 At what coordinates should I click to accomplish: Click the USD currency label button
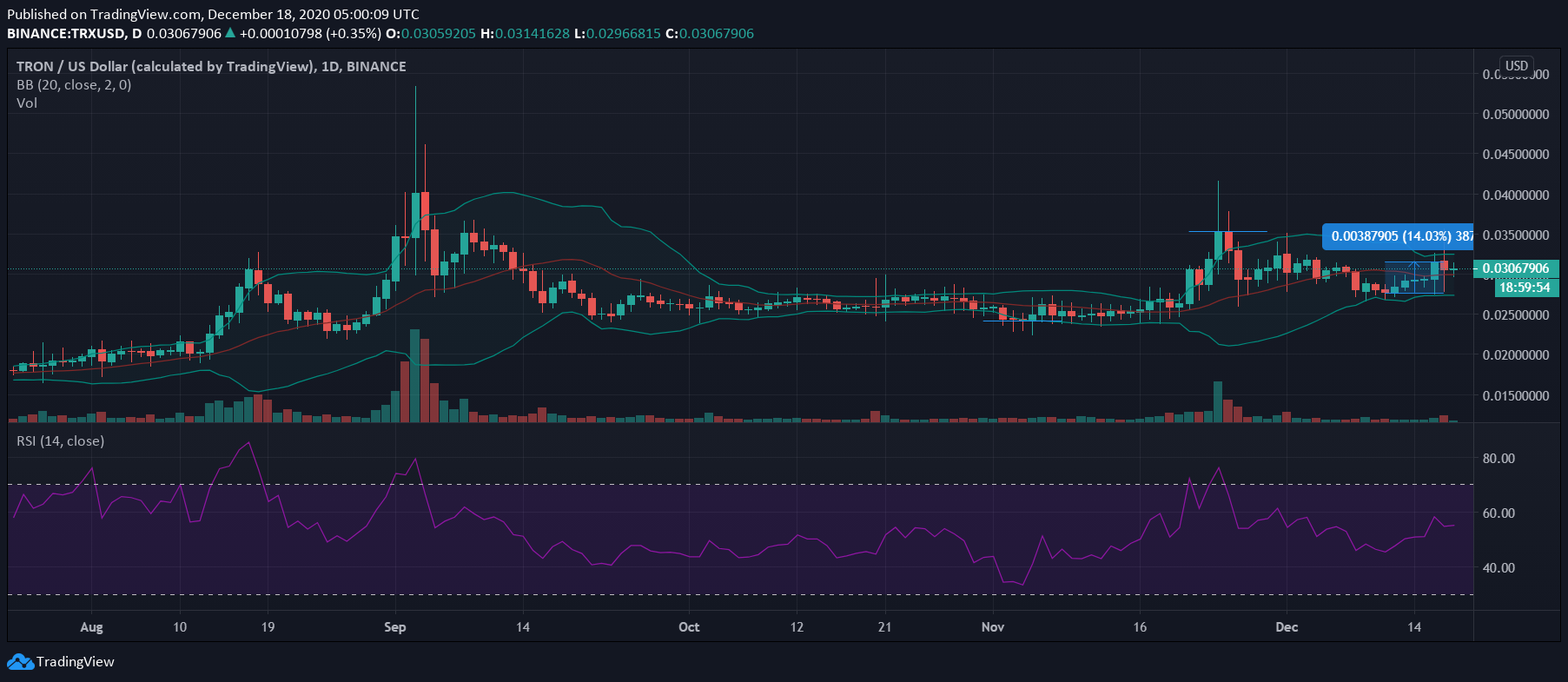pos(1517,66)
